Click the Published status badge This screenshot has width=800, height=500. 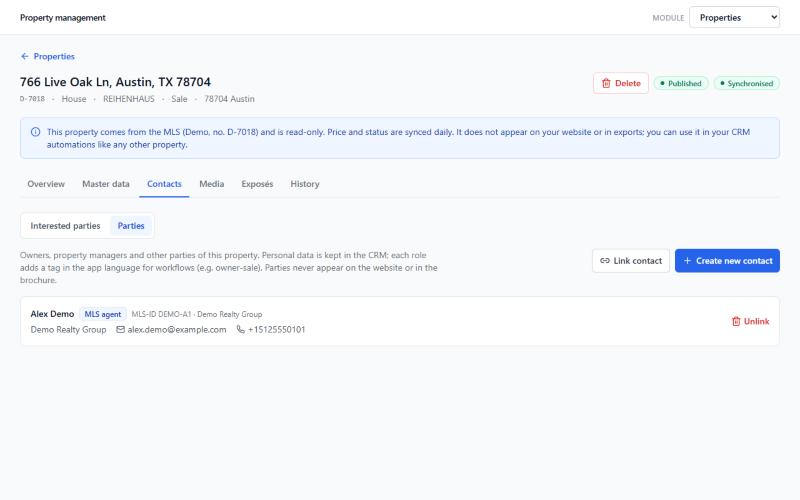point(681,83)
